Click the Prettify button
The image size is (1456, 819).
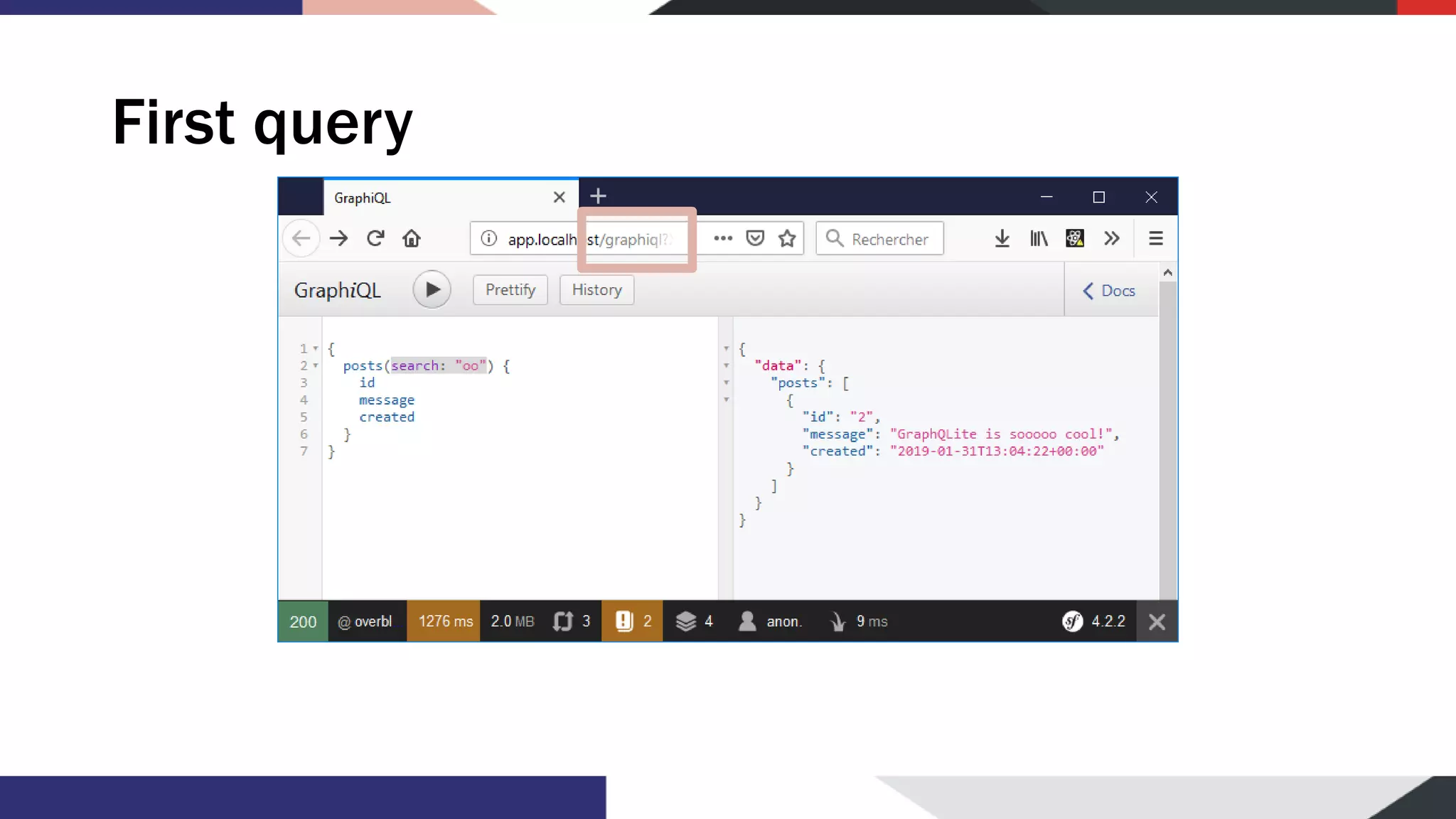pyautogui.click(x=510, y=289)
